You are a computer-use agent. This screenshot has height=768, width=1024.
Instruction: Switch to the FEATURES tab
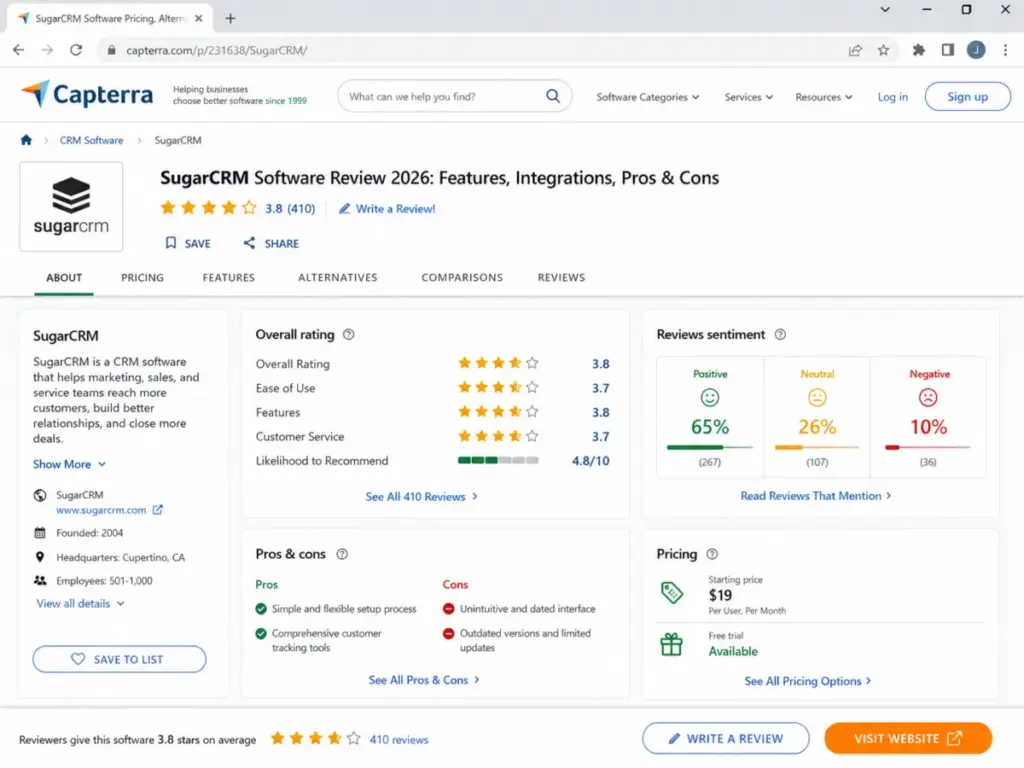coord(229,278)
